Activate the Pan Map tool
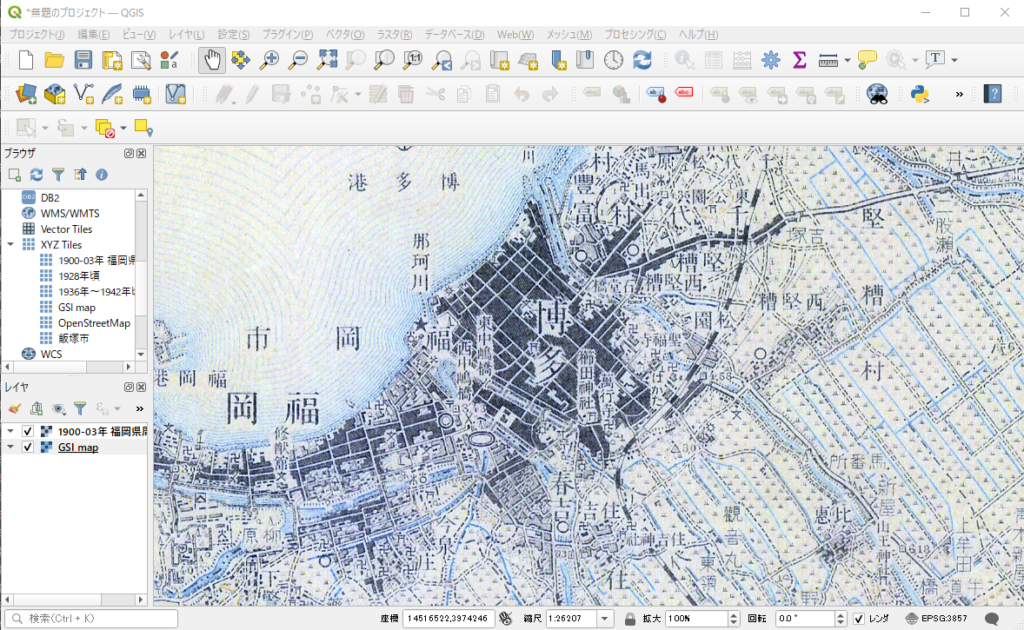This screenshot has height=630, width=1024. tap(211, 61)
